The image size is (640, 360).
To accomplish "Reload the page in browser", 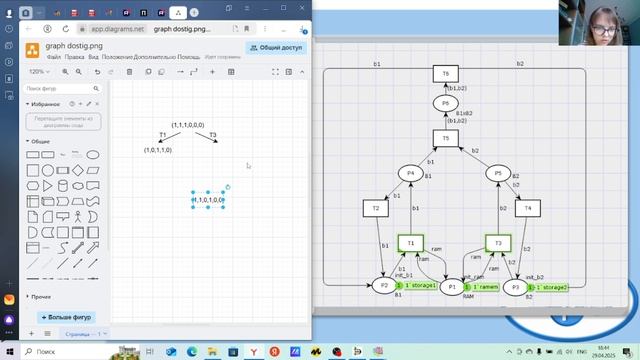I will point(66,29).
